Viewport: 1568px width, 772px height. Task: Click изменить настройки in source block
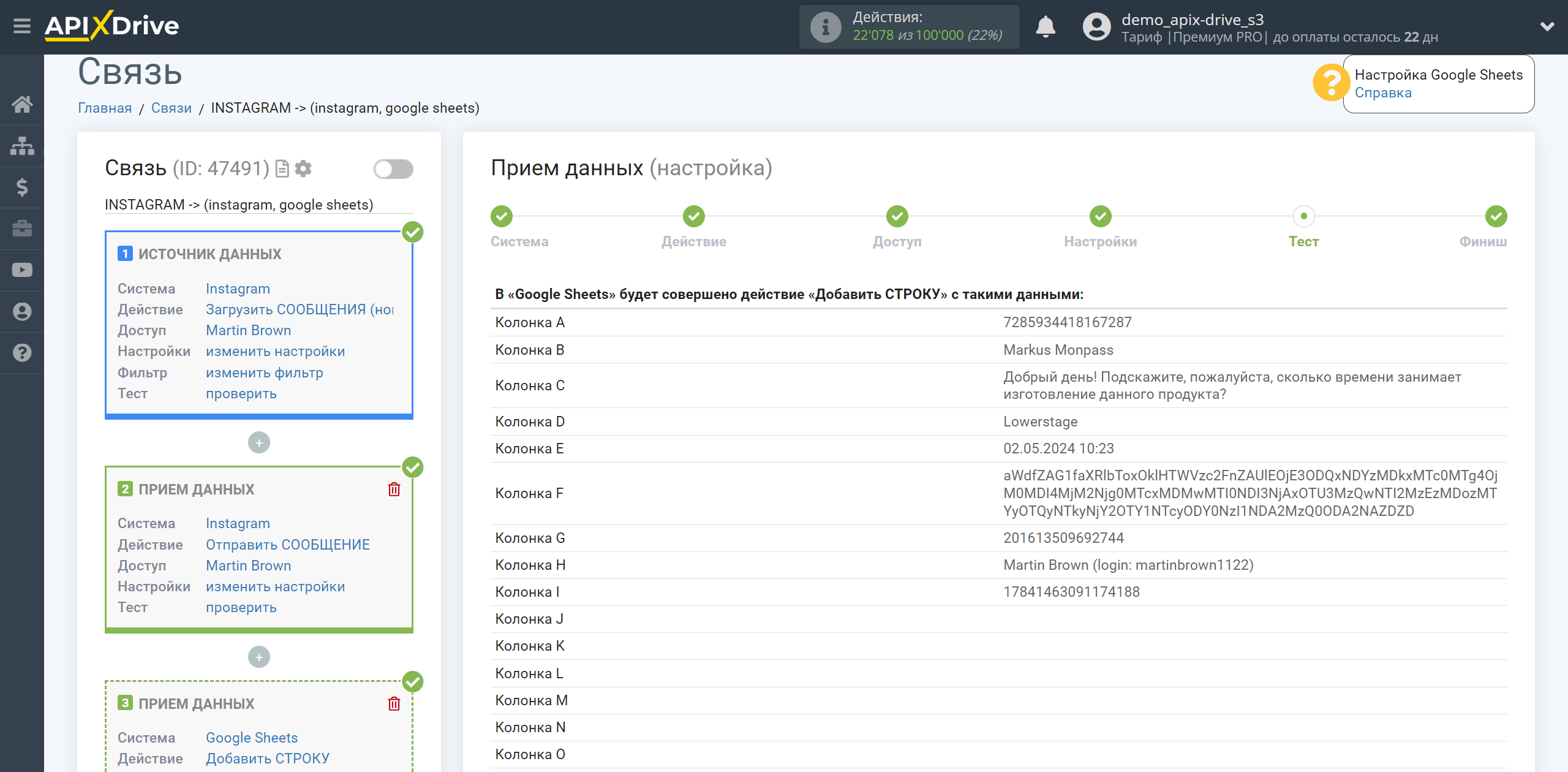pyautogui.click(x=275, y=351)
